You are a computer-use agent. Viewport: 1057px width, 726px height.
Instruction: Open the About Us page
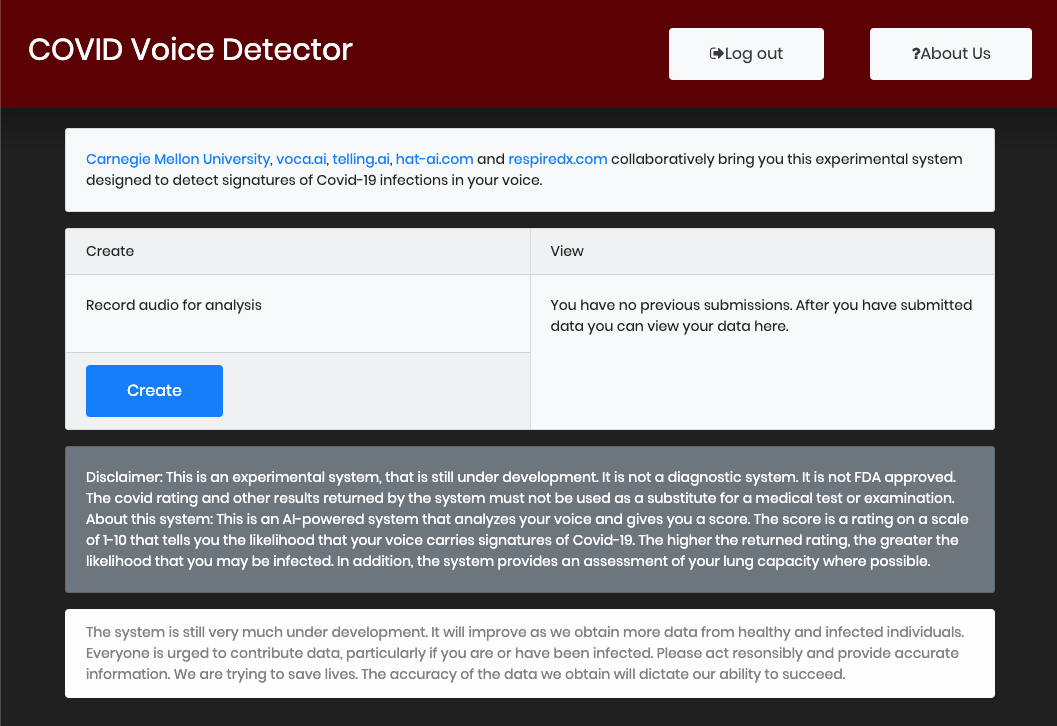(950, 53)
